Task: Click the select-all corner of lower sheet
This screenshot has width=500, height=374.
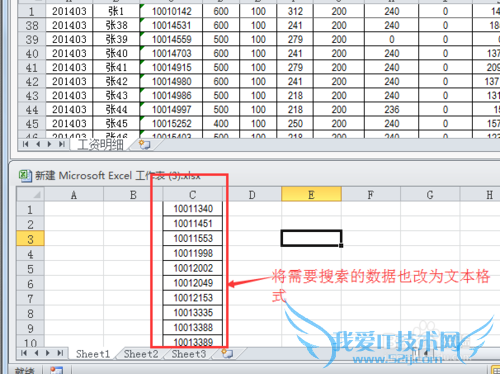Action: click(x=30, y=194)
